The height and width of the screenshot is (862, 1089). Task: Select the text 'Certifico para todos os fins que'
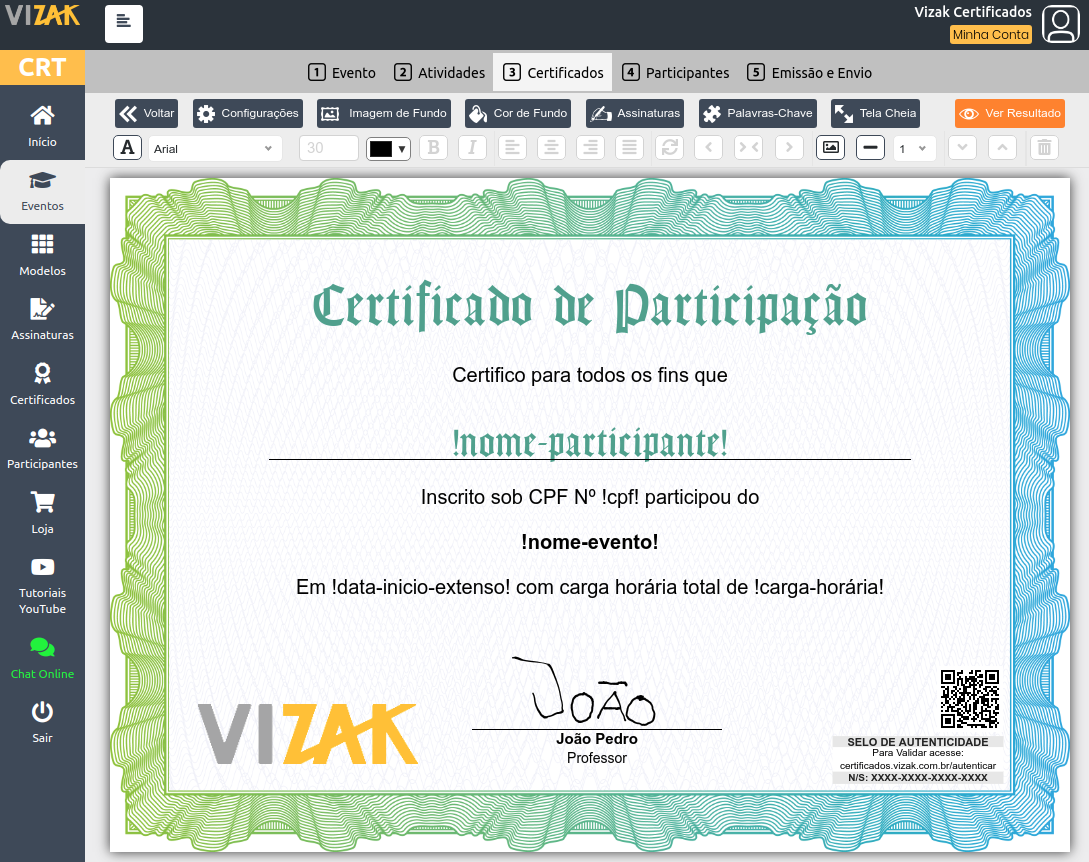tap(590, 375)
